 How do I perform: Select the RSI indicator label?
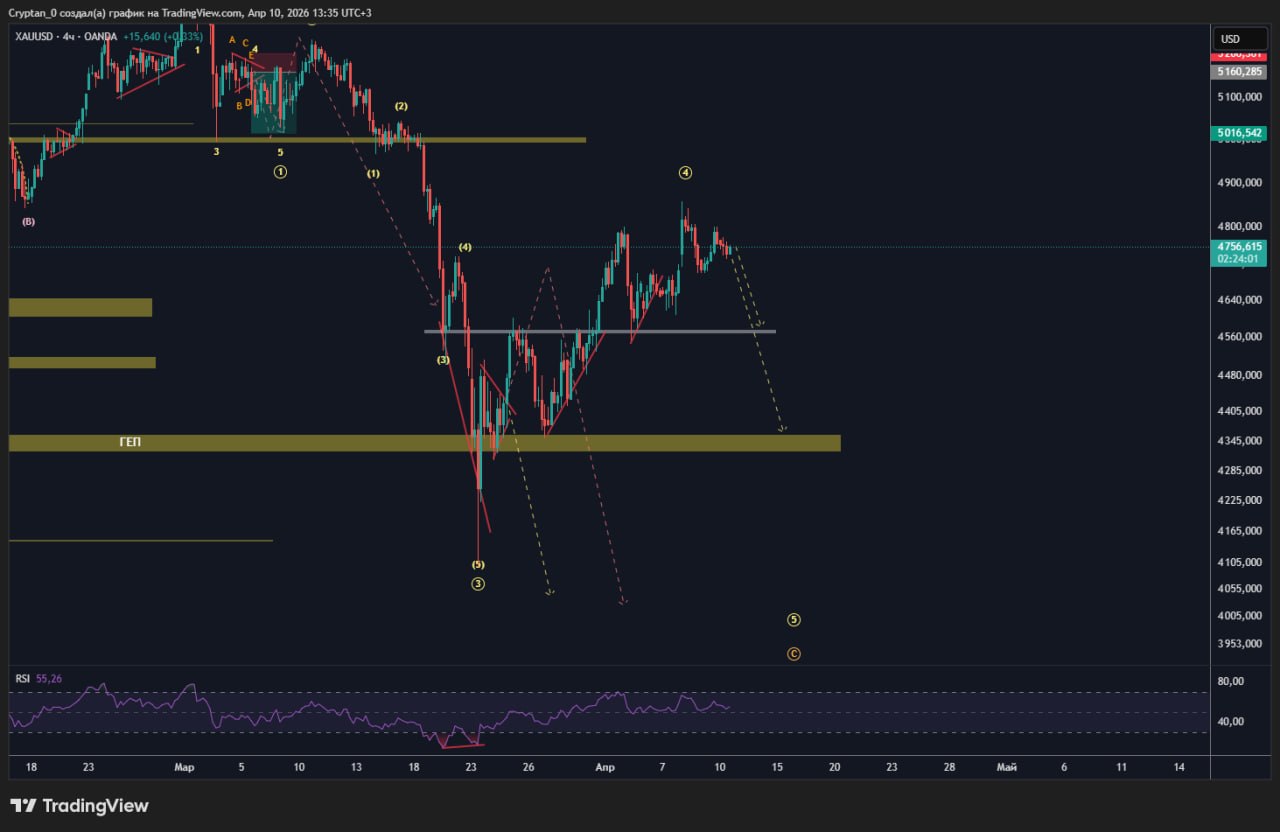click(22, 679)
